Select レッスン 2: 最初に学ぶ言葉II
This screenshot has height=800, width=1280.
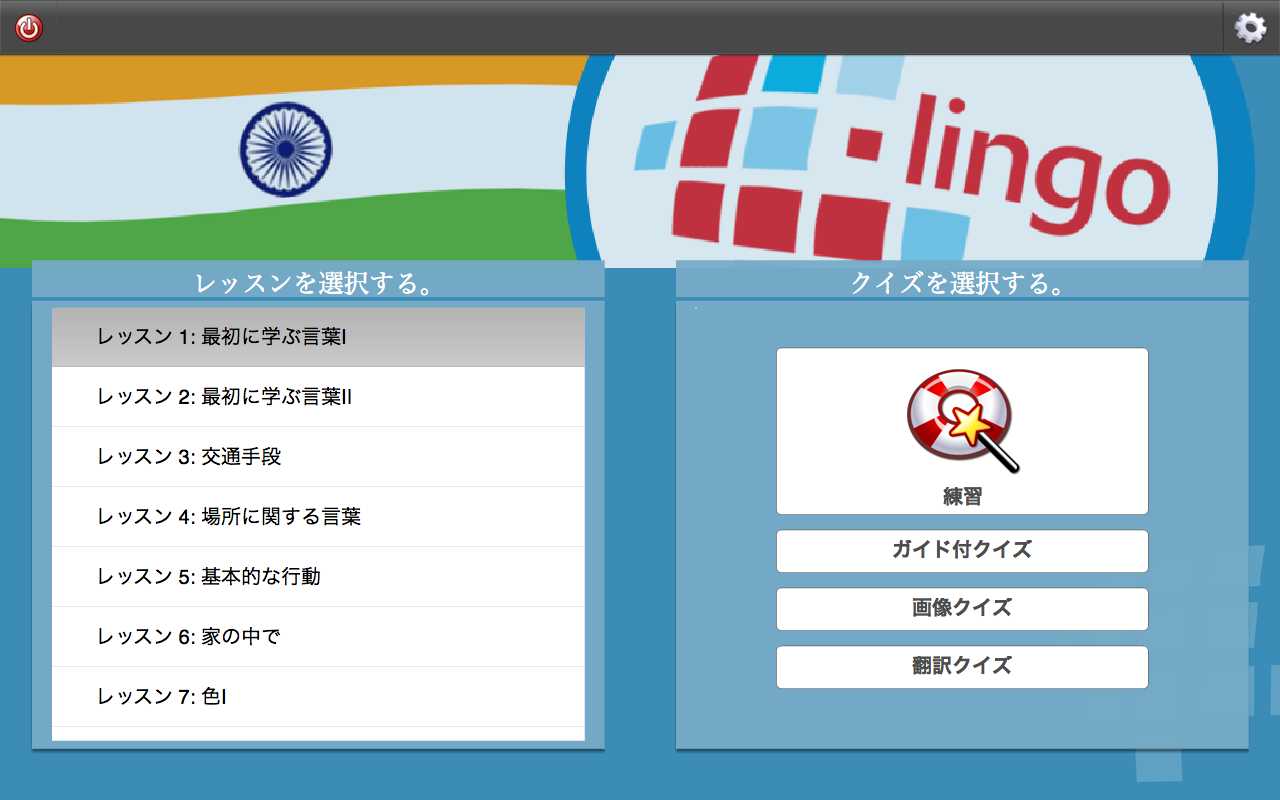[x=318, y=397]
